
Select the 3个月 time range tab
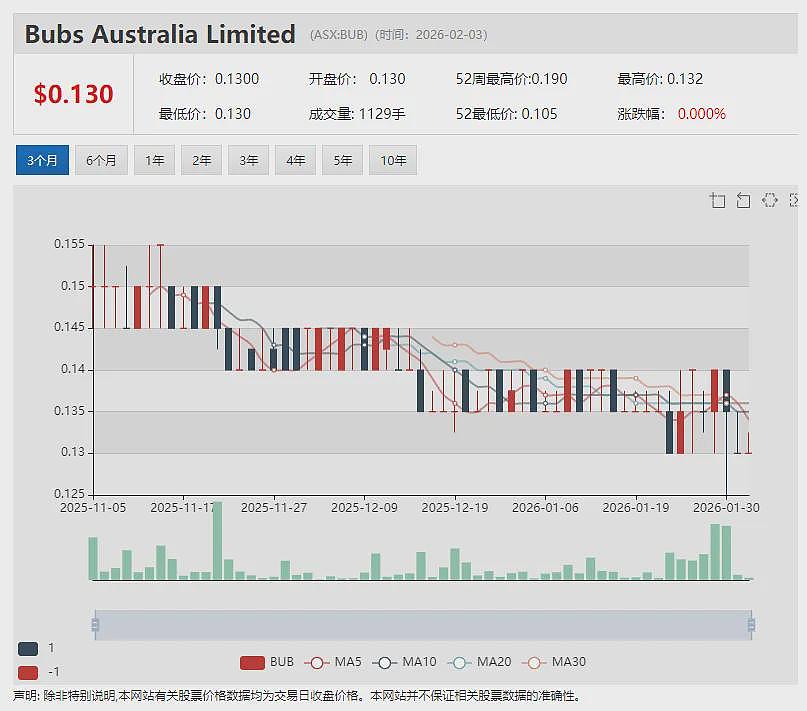pos(42,160)
